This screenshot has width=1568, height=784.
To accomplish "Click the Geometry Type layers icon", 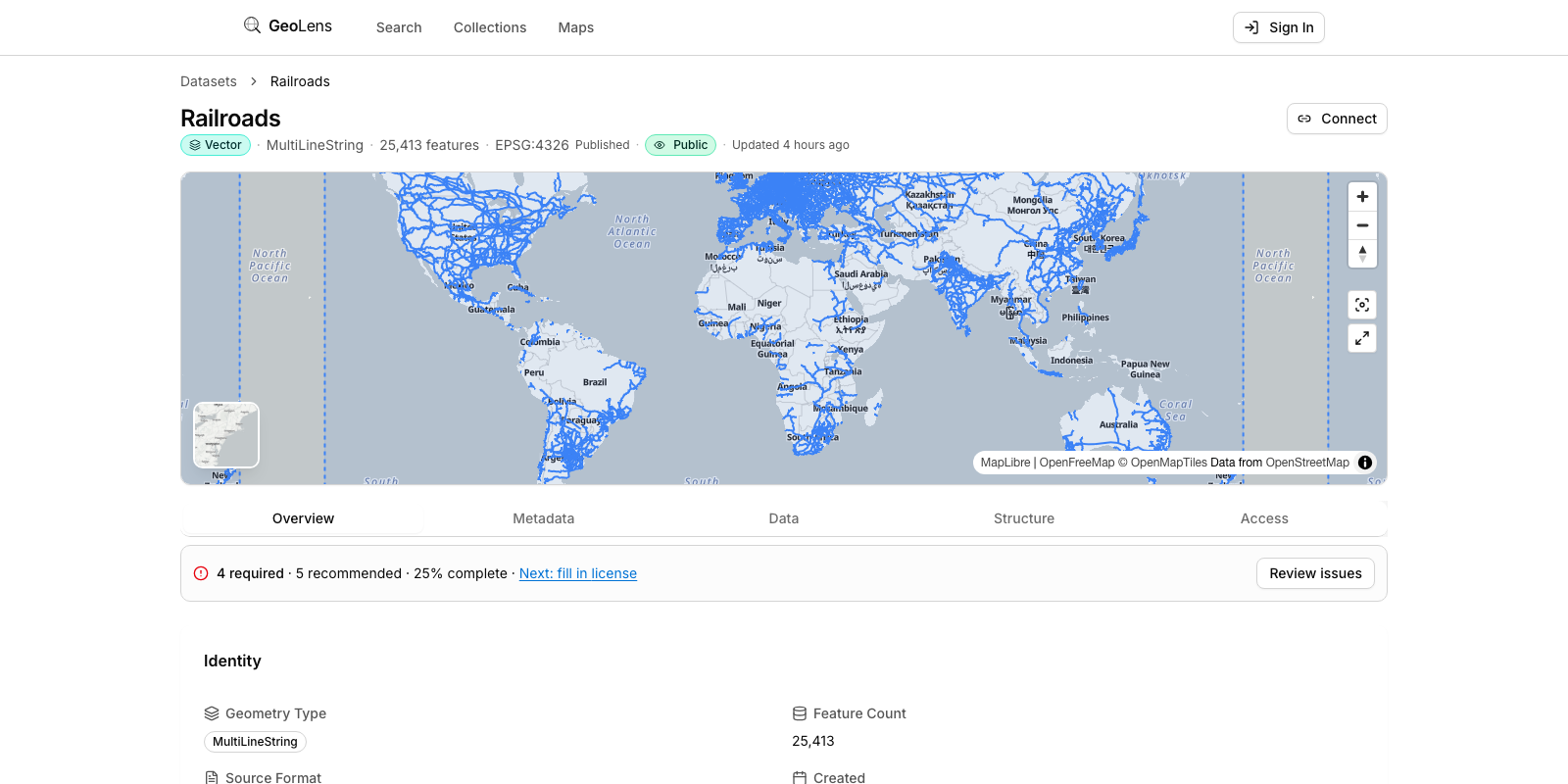I will [x=212, y=713].
